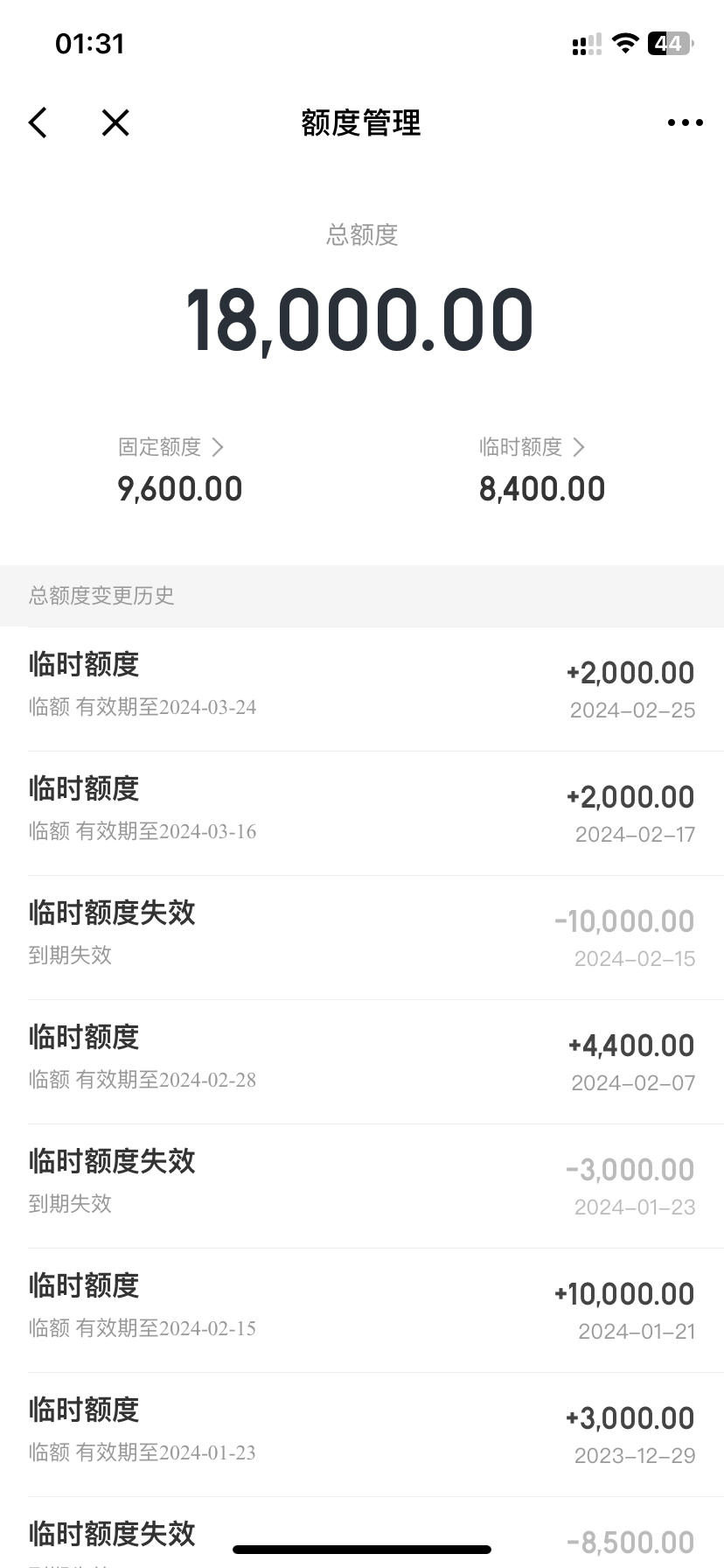The height and width of the screenshot is (1568, 724).
Task: Open the 8,400.00 temporary quota amount
Action: (542, 489)
